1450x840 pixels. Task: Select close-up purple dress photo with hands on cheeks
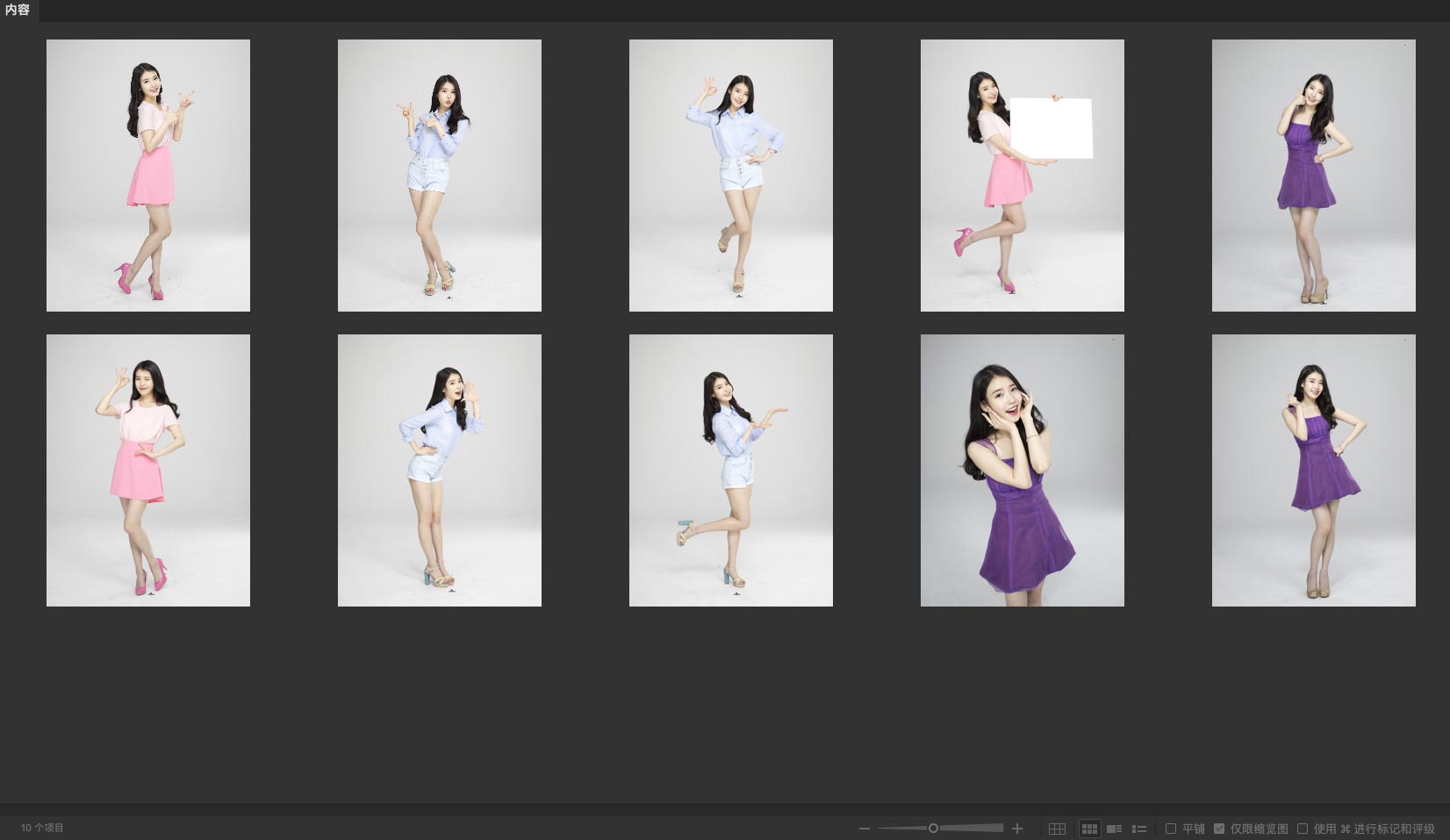coord(1022,470)
